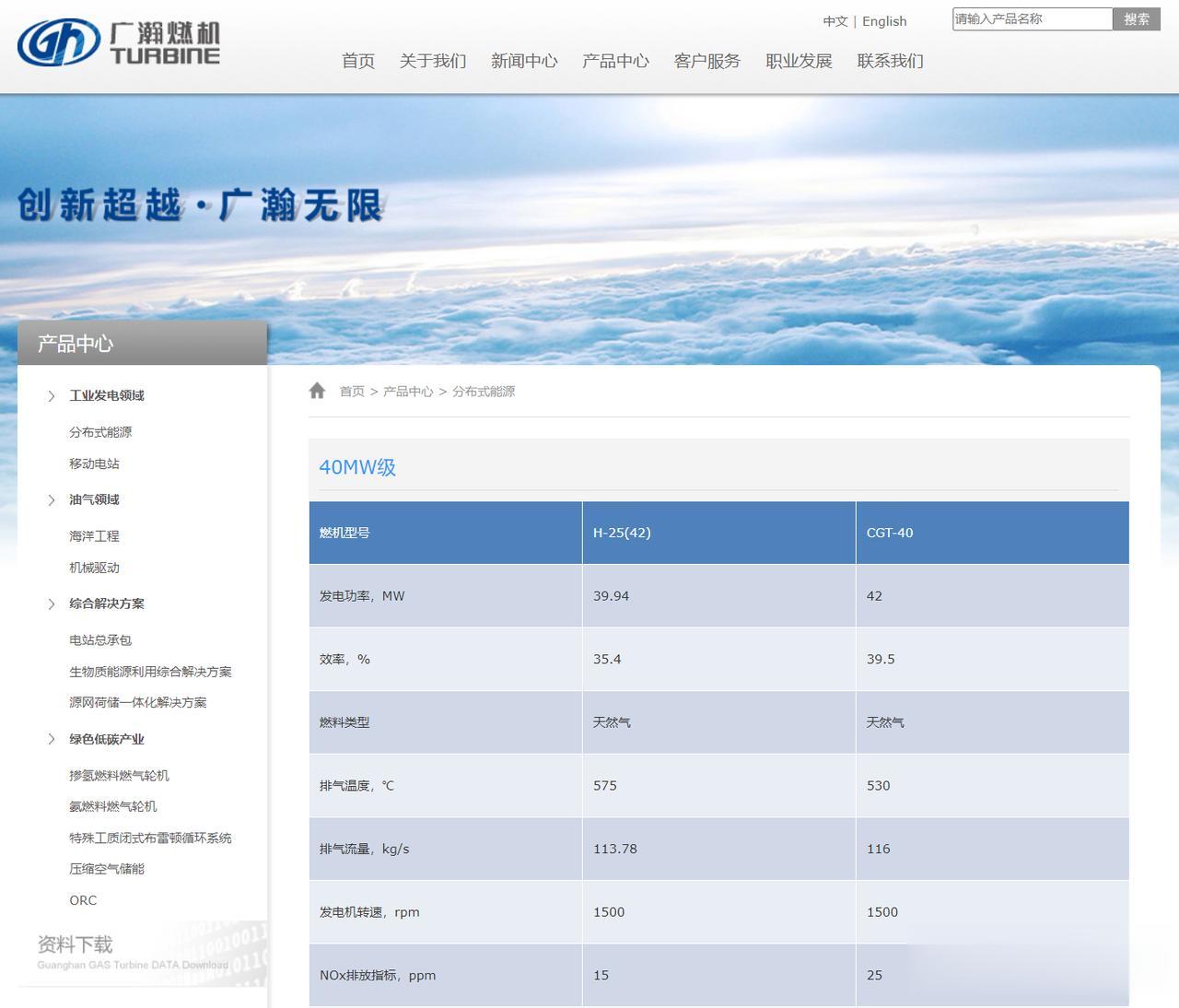The image size is (1179, 1008).
Task: Expand the 油气领域 chevron arrow
Action: click(52, 500)
